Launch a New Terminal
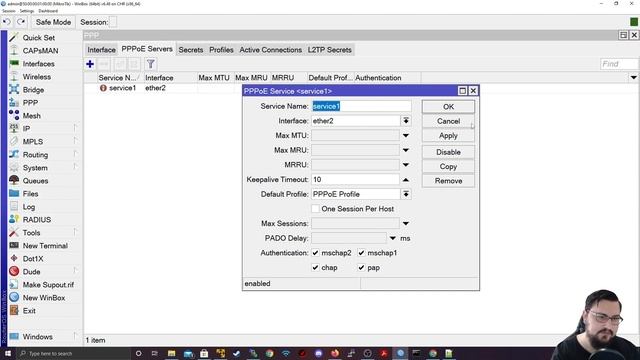This screenshot has height=360, width=640. pos(45,246)
